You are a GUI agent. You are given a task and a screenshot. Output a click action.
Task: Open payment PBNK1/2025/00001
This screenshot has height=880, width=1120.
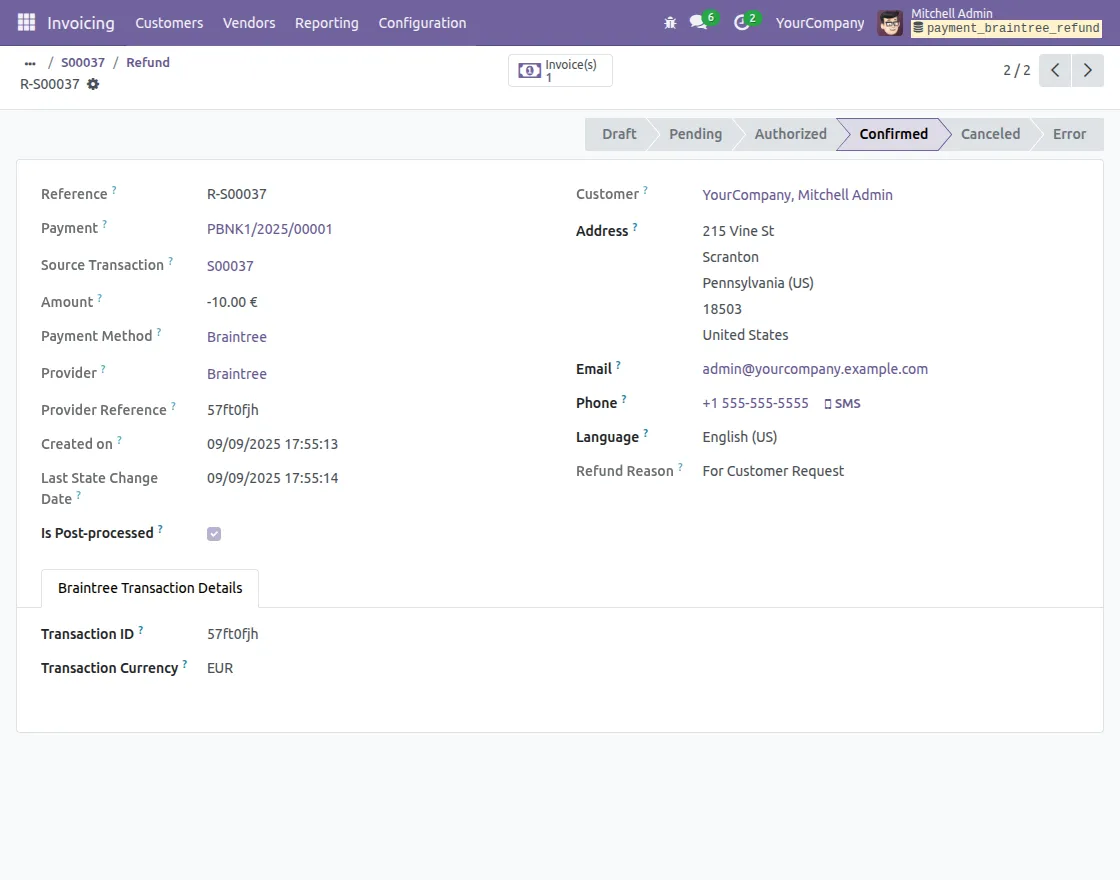[x=270, y=228]
